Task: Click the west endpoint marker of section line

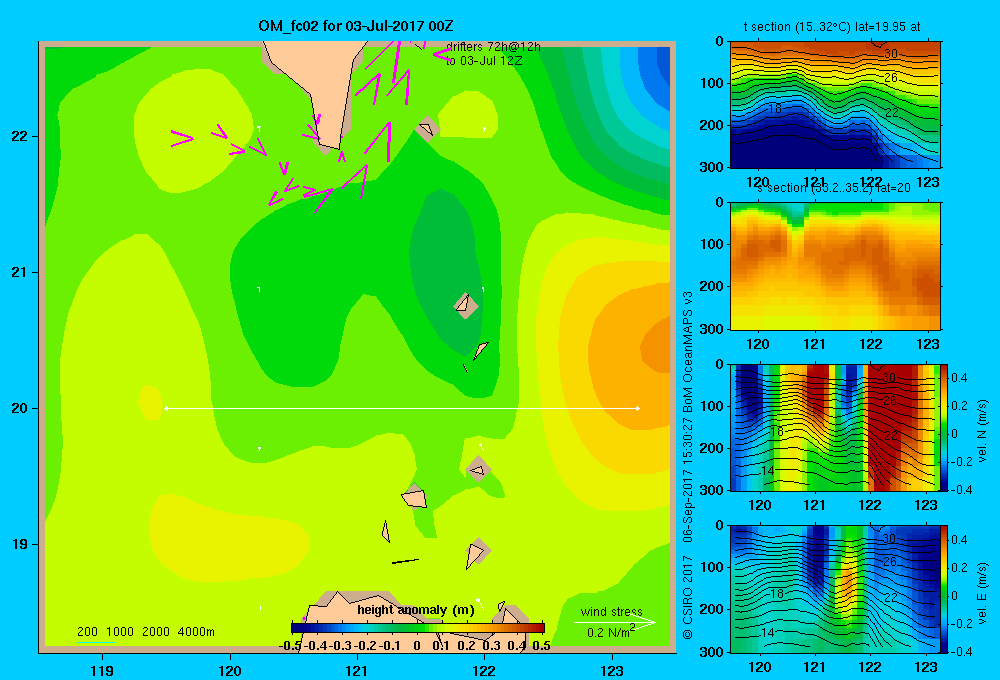Action: [x=166, y=408]
